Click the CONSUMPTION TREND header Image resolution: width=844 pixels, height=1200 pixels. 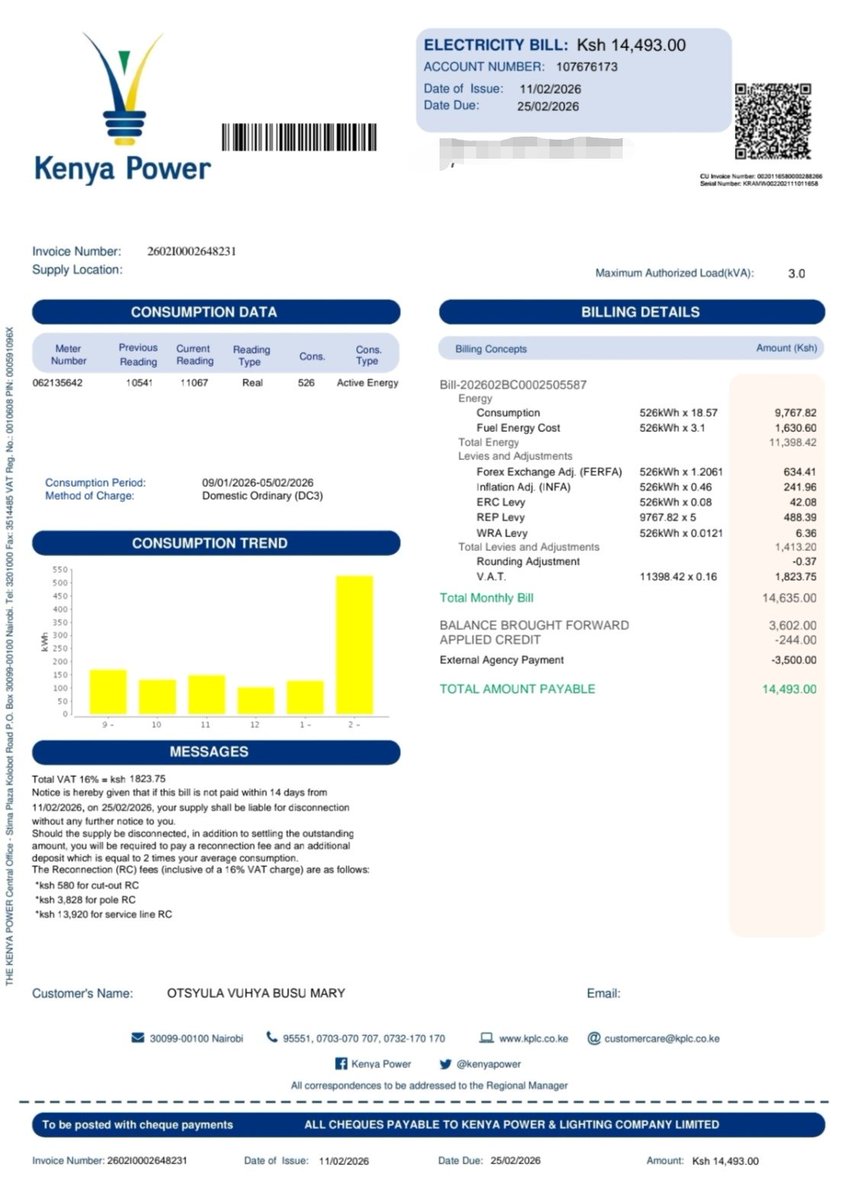coord(216,543)
